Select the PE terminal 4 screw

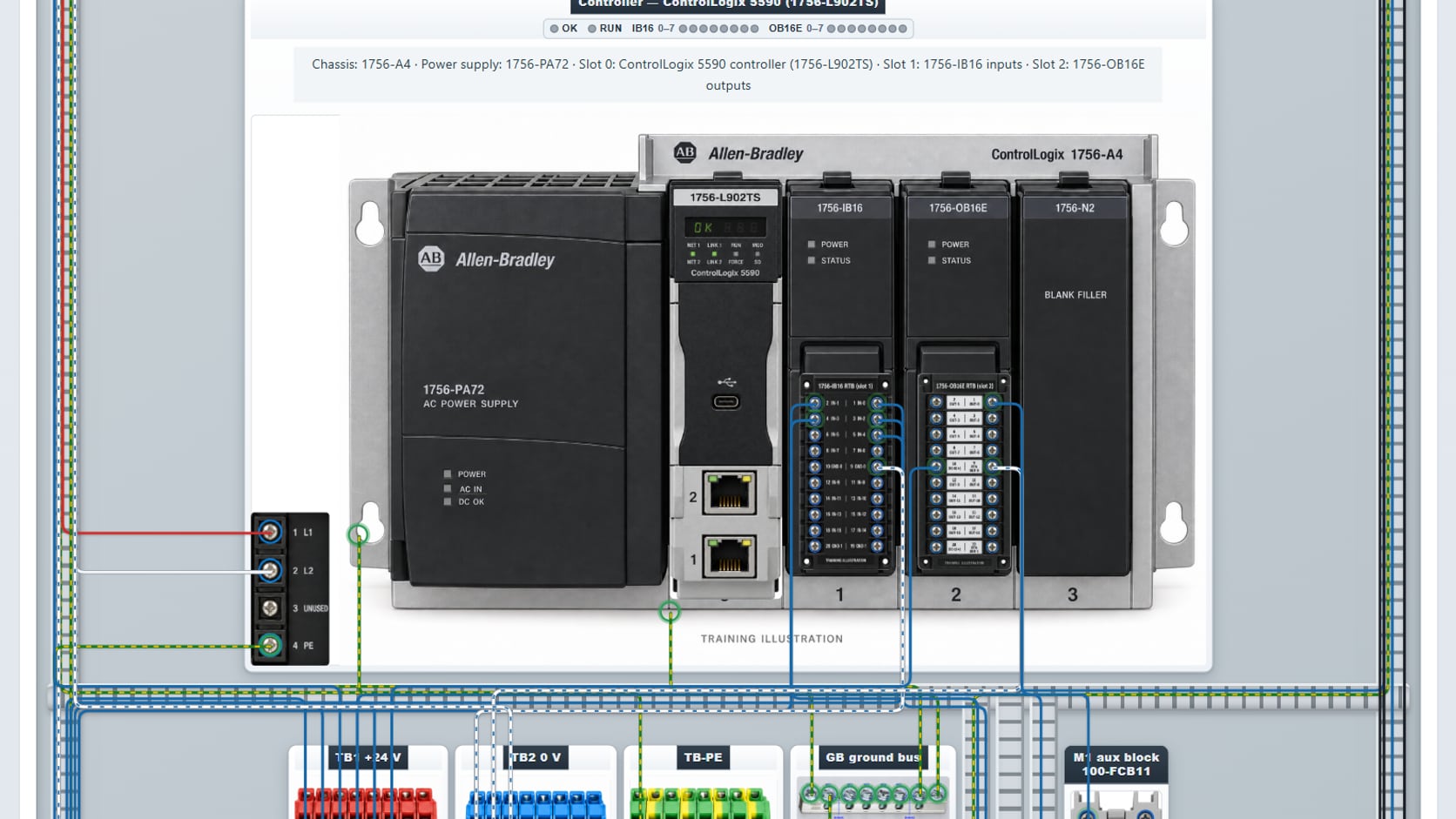(x=270, y=645)
